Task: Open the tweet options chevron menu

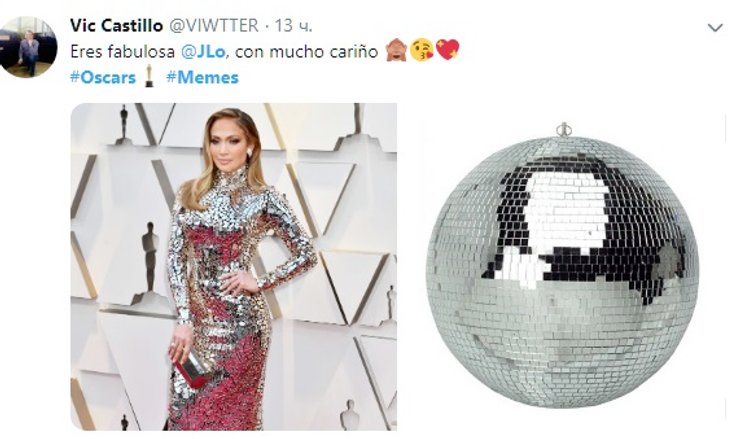Action: click(715, 27)
